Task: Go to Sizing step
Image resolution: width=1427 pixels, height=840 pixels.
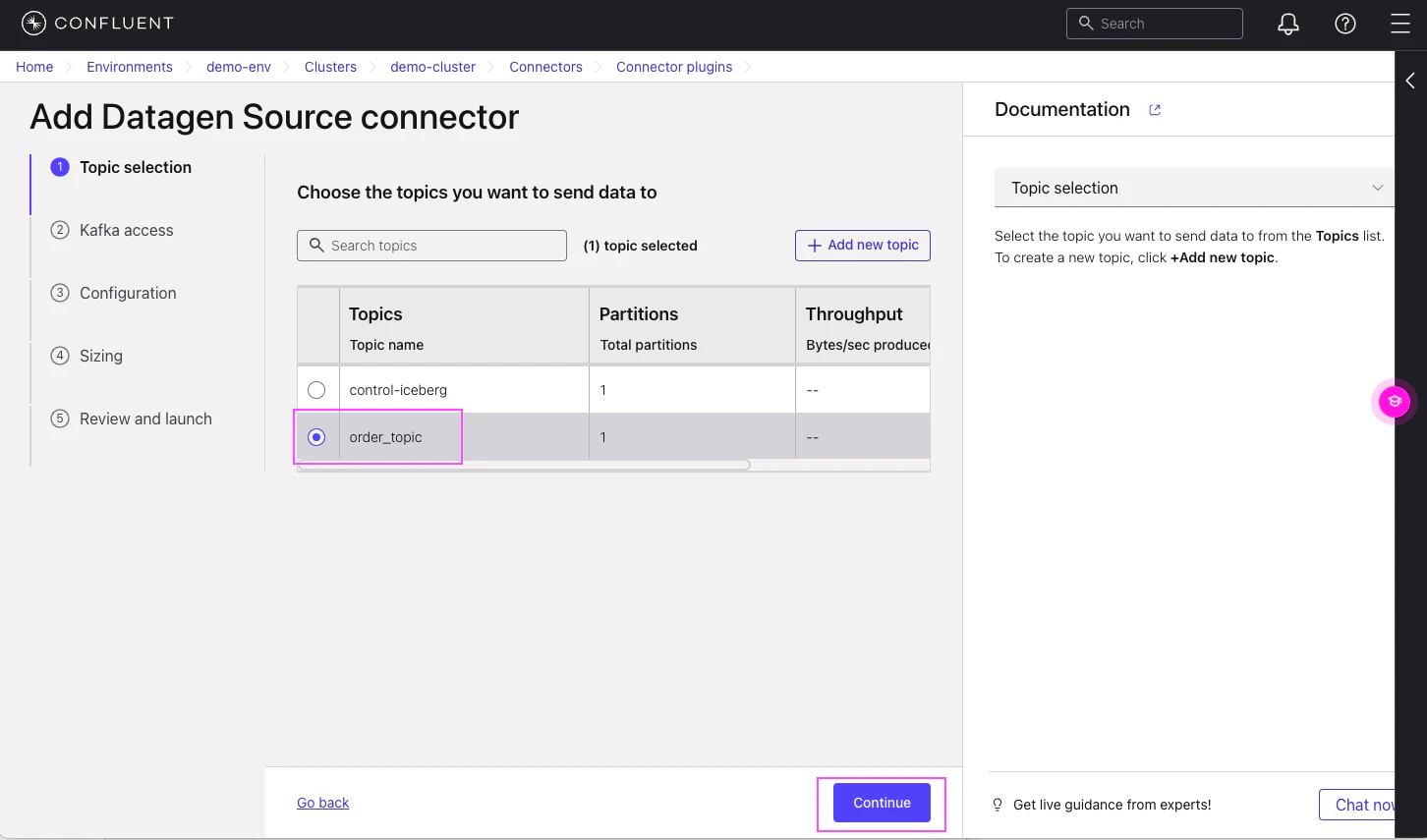Action: (x=101, y=356)
